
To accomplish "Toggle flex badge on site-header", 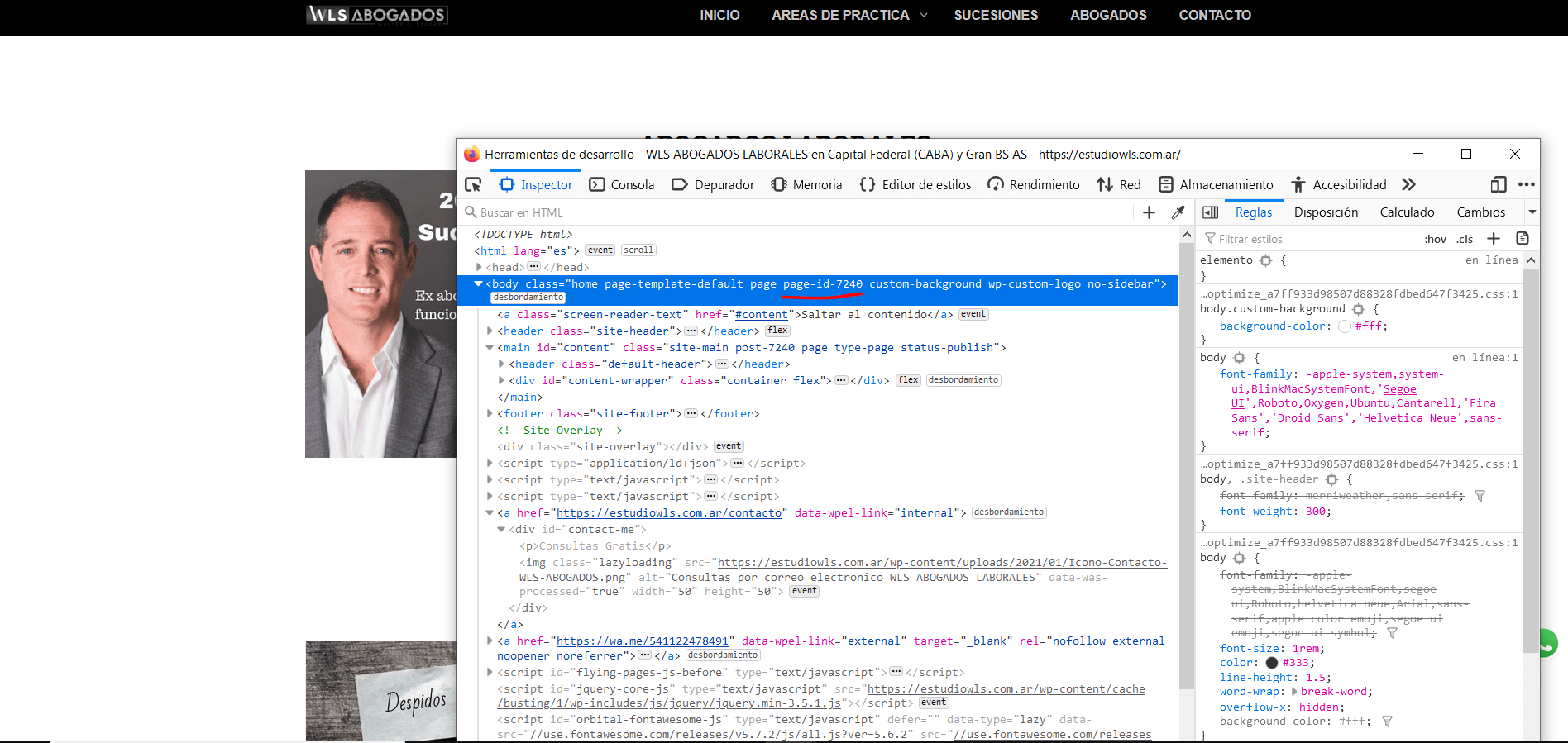I will [x=777, y=331].
